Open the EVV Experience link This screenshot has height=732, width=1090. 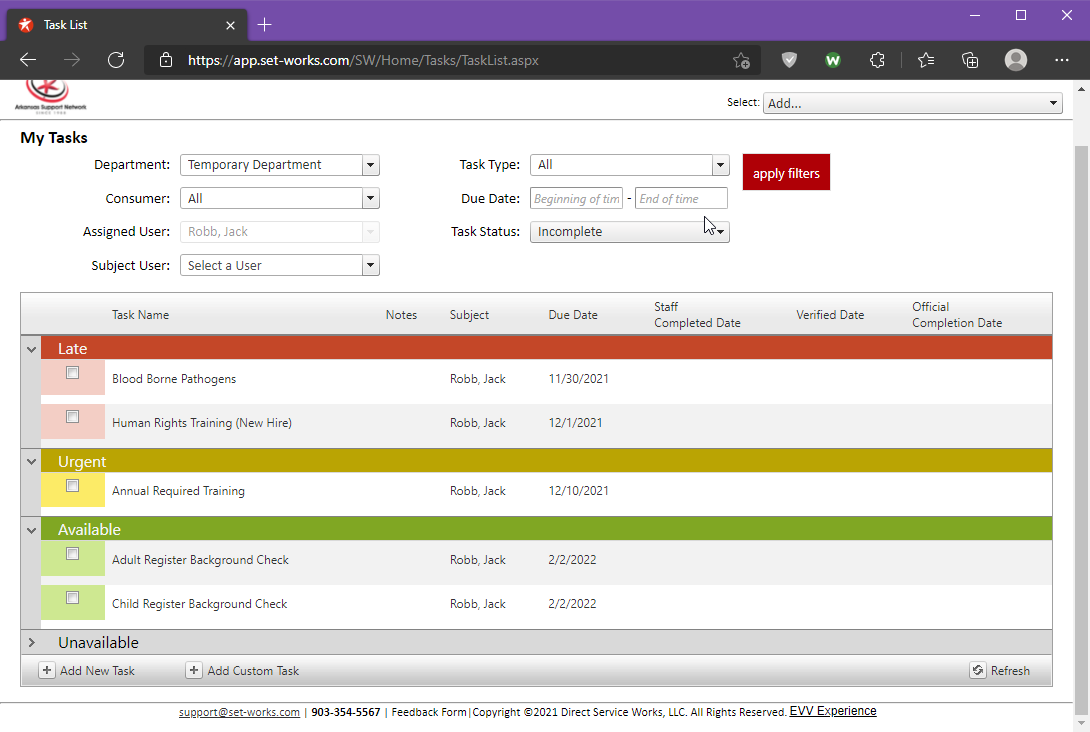click(833, 711)
